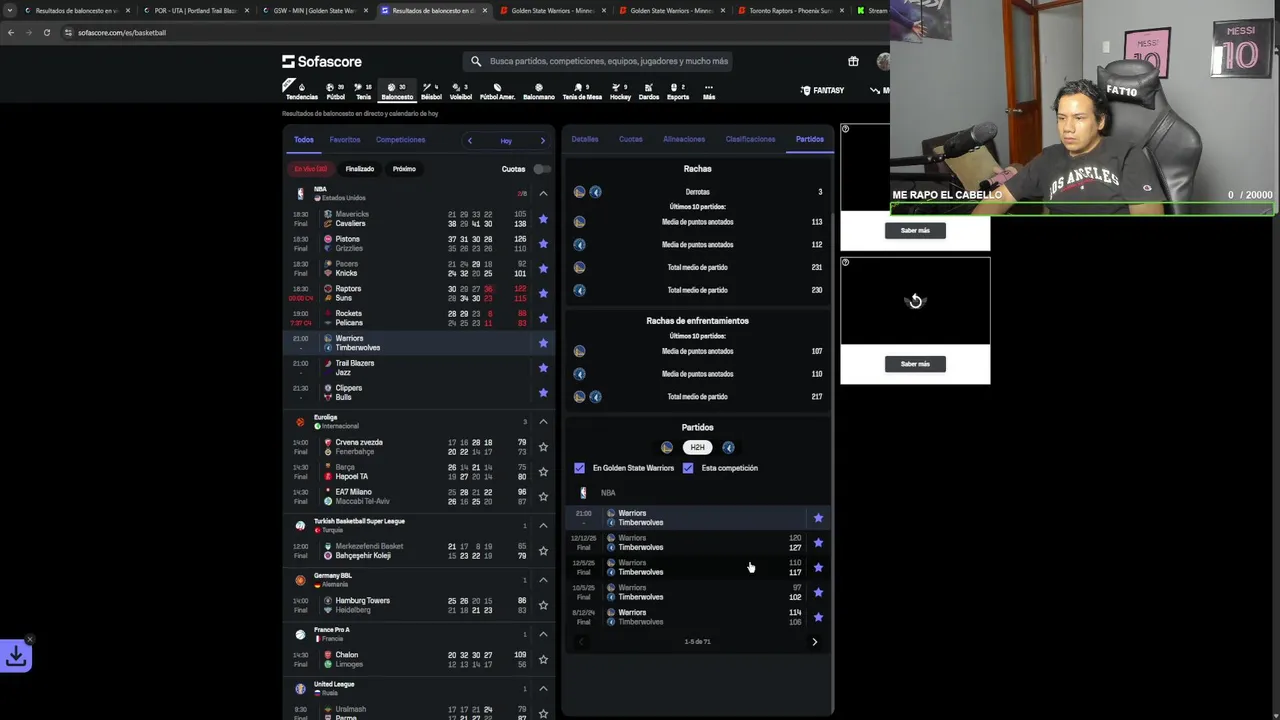The image size is (1280, 720).
Task: Click the first Saber más ad button
Action: (915, 230)
